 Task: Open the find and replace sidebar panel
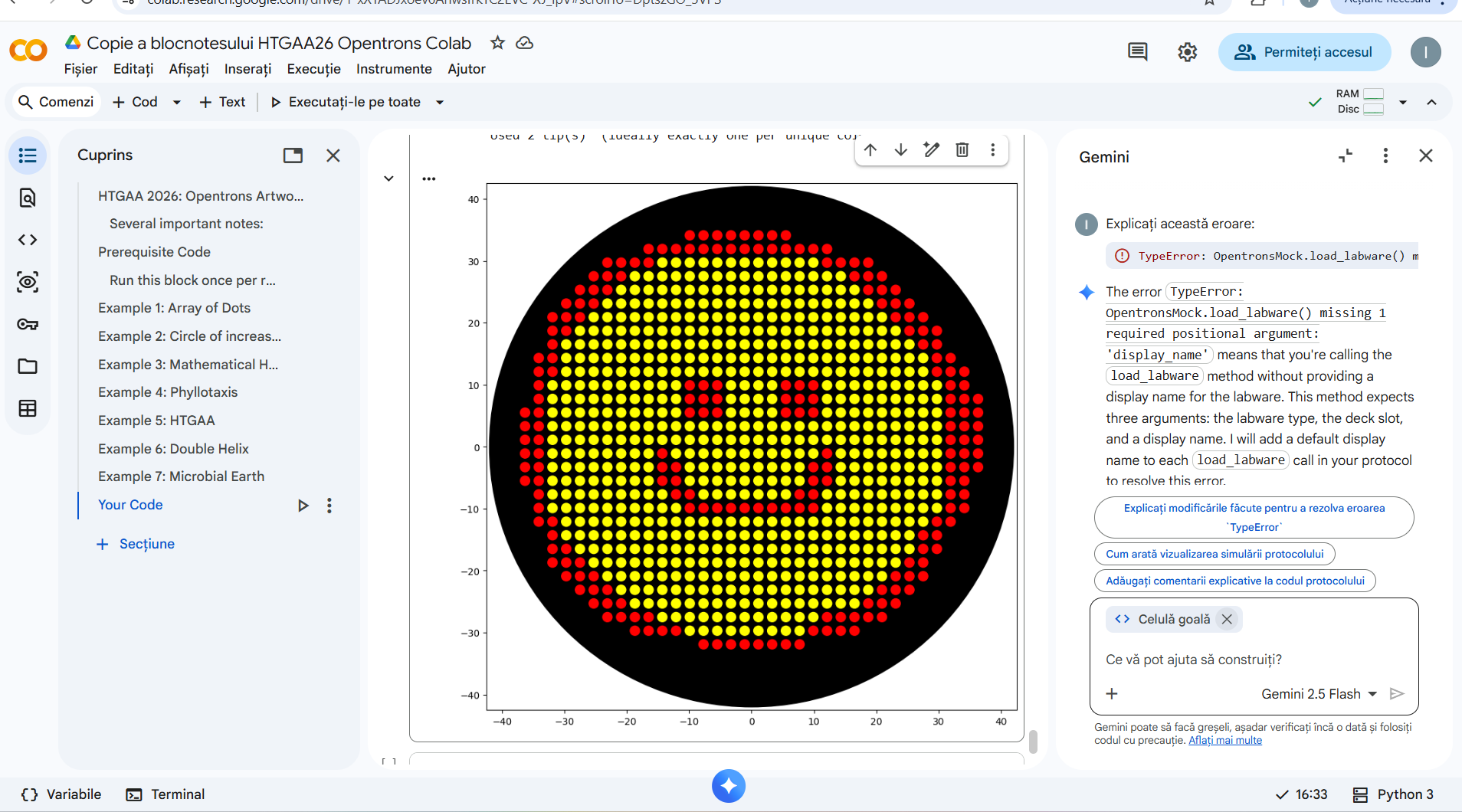[28, 197]
